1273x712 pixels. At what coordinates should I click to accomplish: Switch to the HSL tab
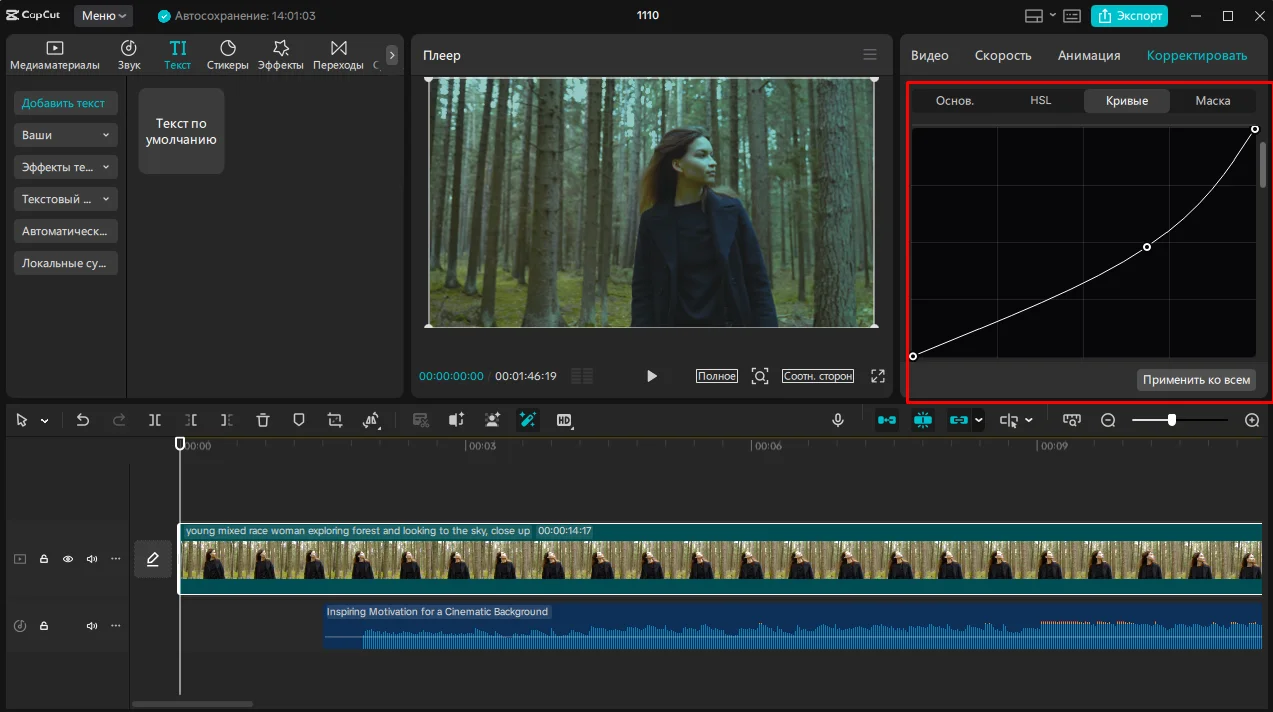coord(1040,100)
